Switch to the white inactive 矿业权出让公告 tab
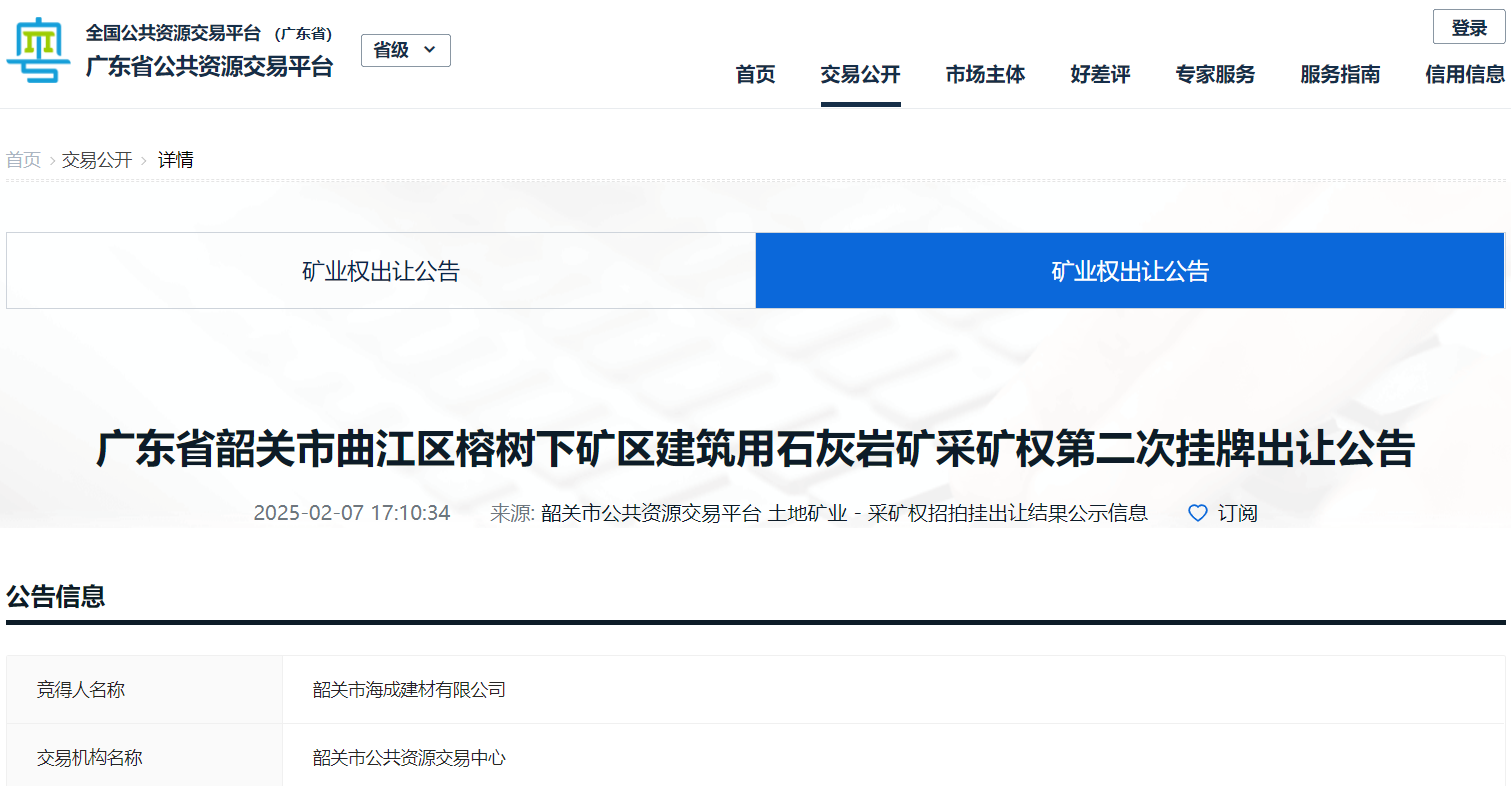This screenshot has height=786, width=1511. (x=381, y=271)
